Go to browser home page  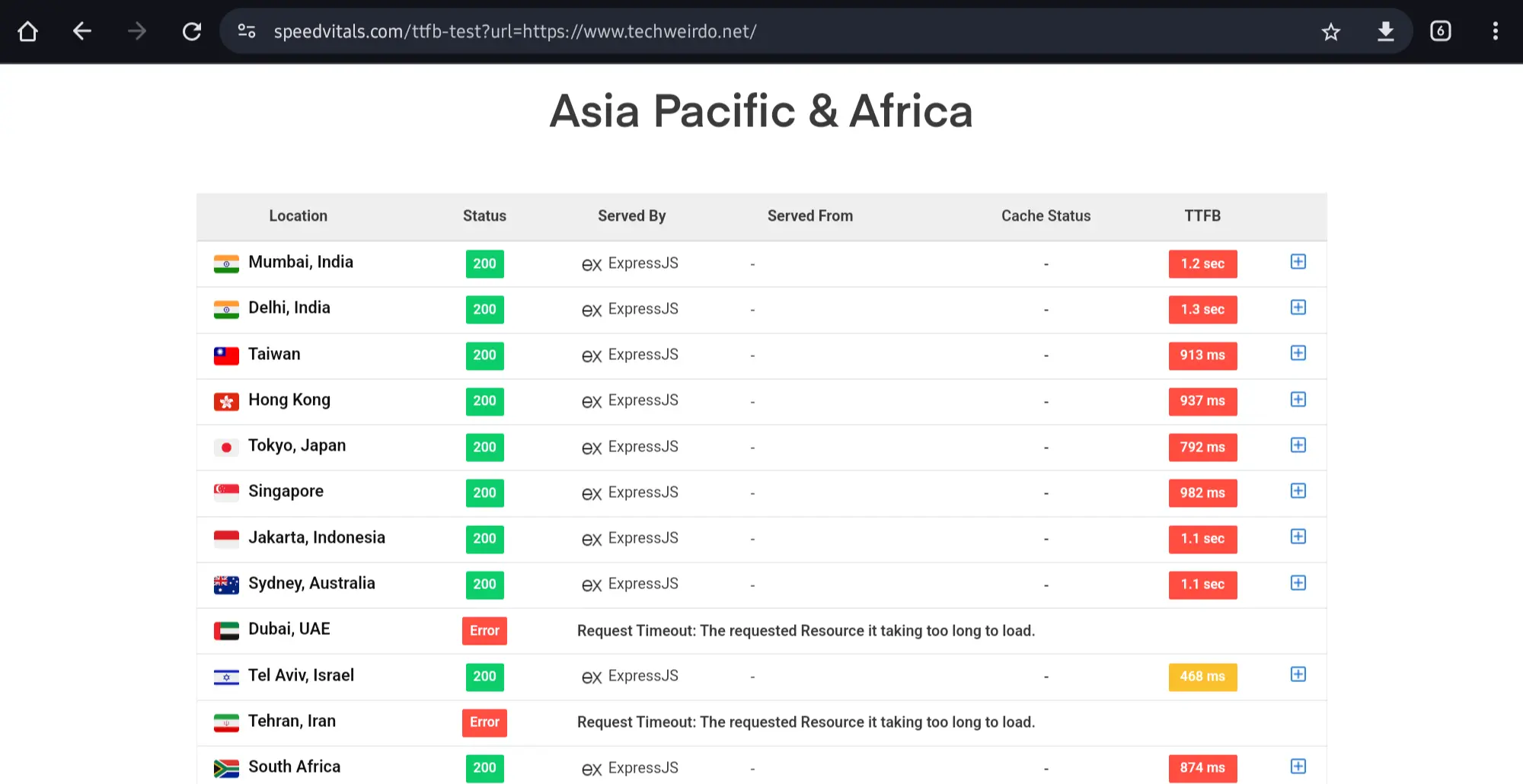pyautogui.click(x=28, y=31)
